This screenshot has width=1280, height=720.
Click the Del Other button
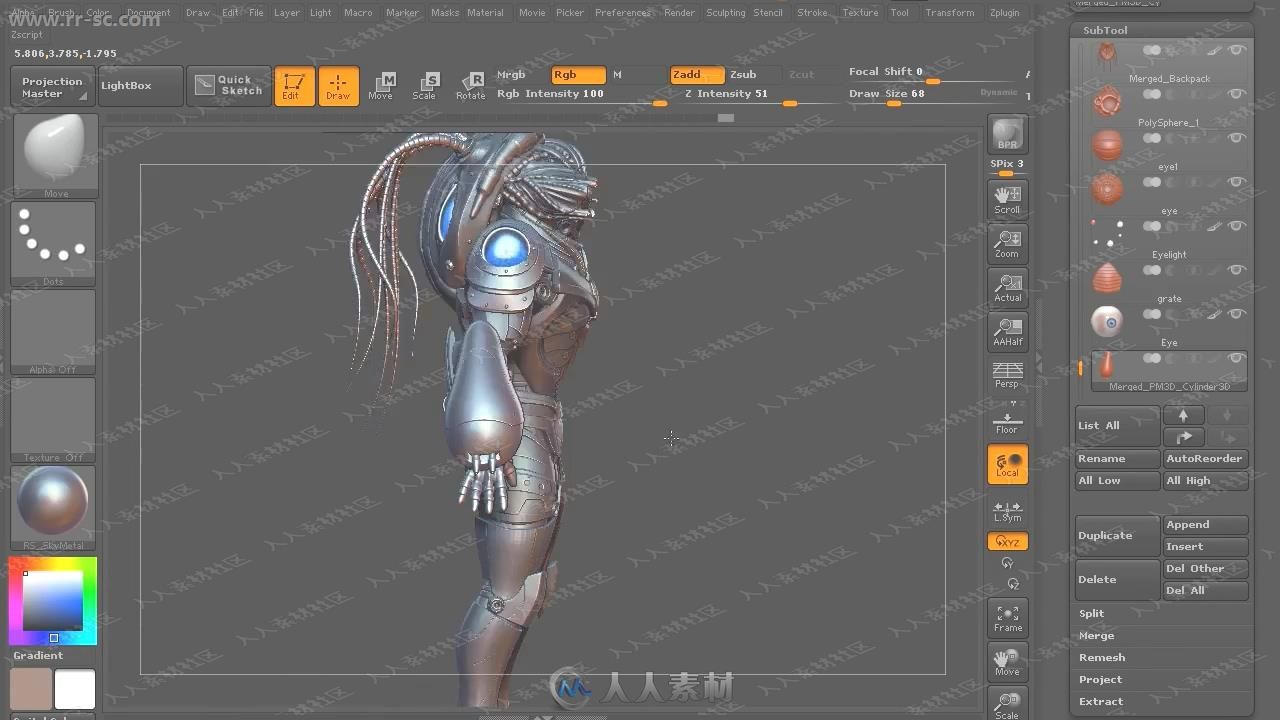point(1206,568)
